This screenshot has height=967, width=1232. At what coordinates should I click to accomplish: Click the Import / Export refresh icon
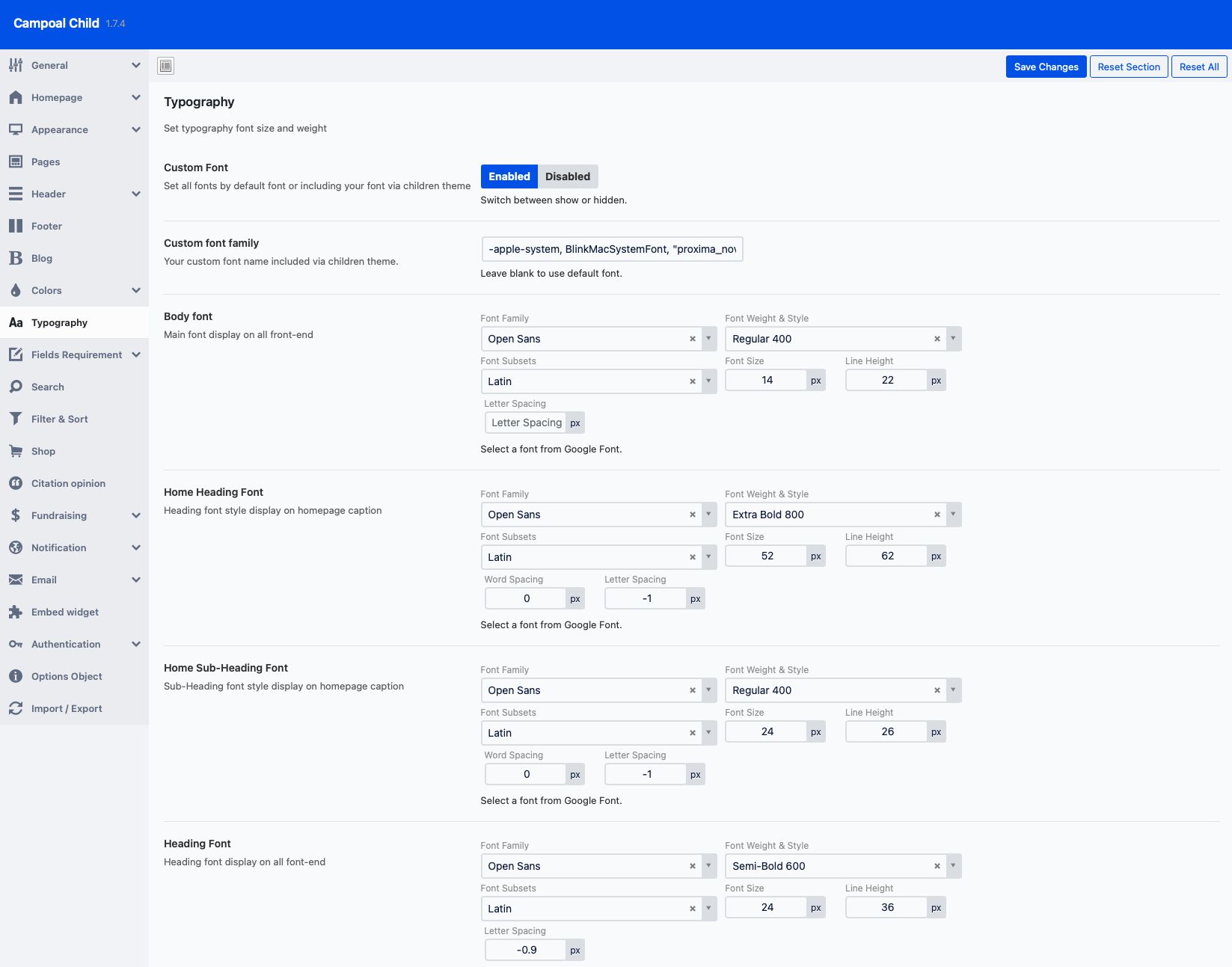[16, 708]
